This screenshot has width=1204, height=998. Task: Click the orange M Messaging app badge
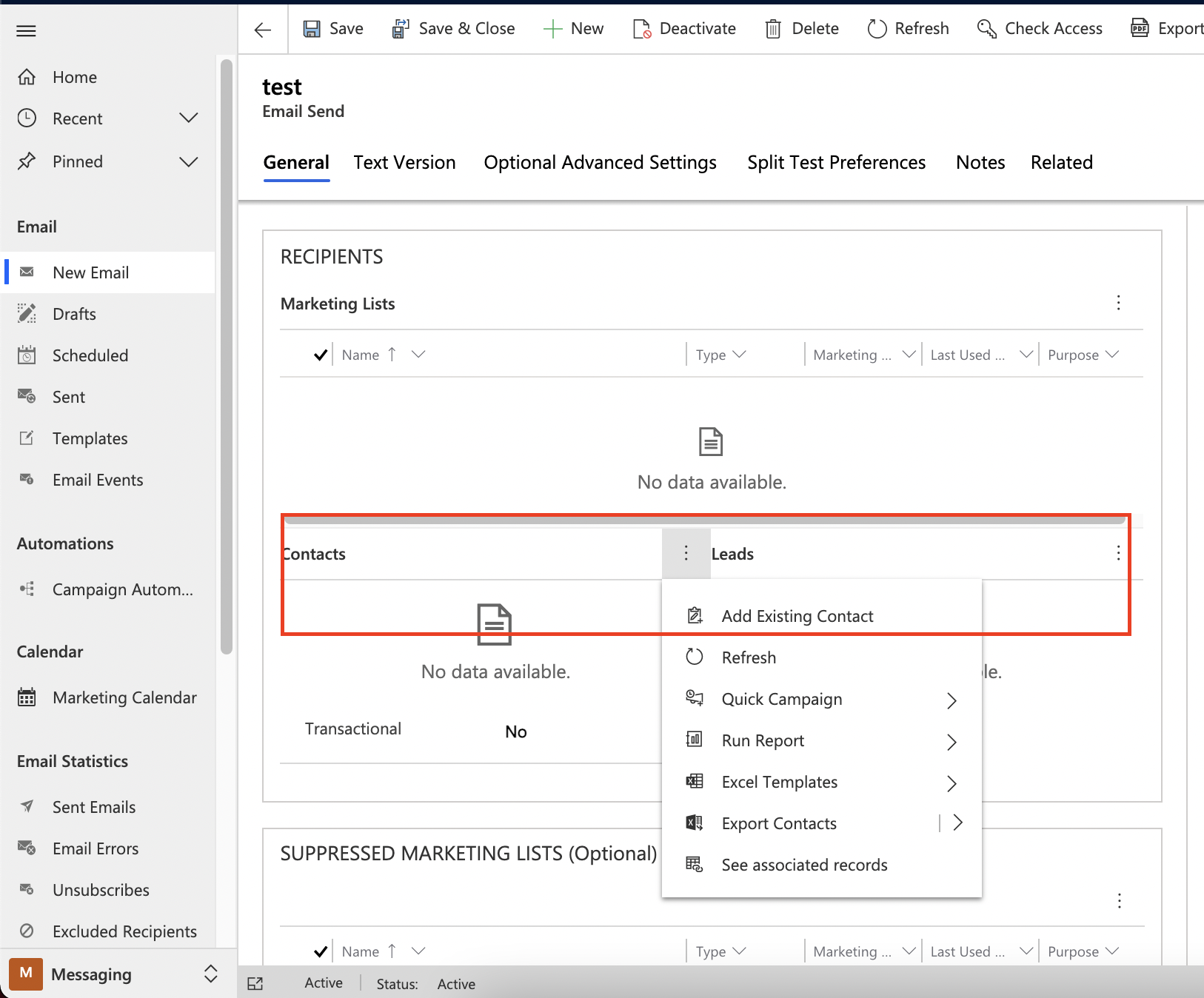(x=26, y=974)
